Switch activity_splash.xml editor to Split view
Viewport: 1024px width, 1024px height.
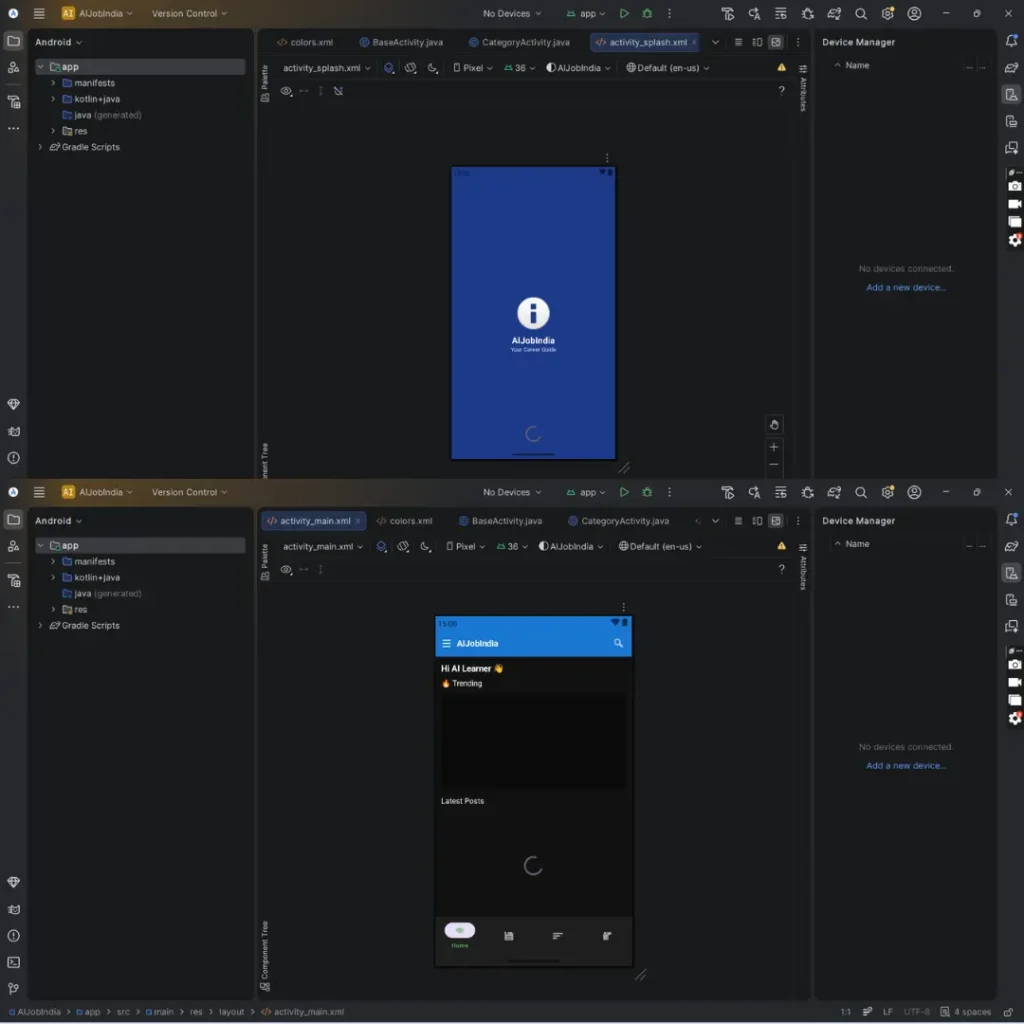point(757,42)
